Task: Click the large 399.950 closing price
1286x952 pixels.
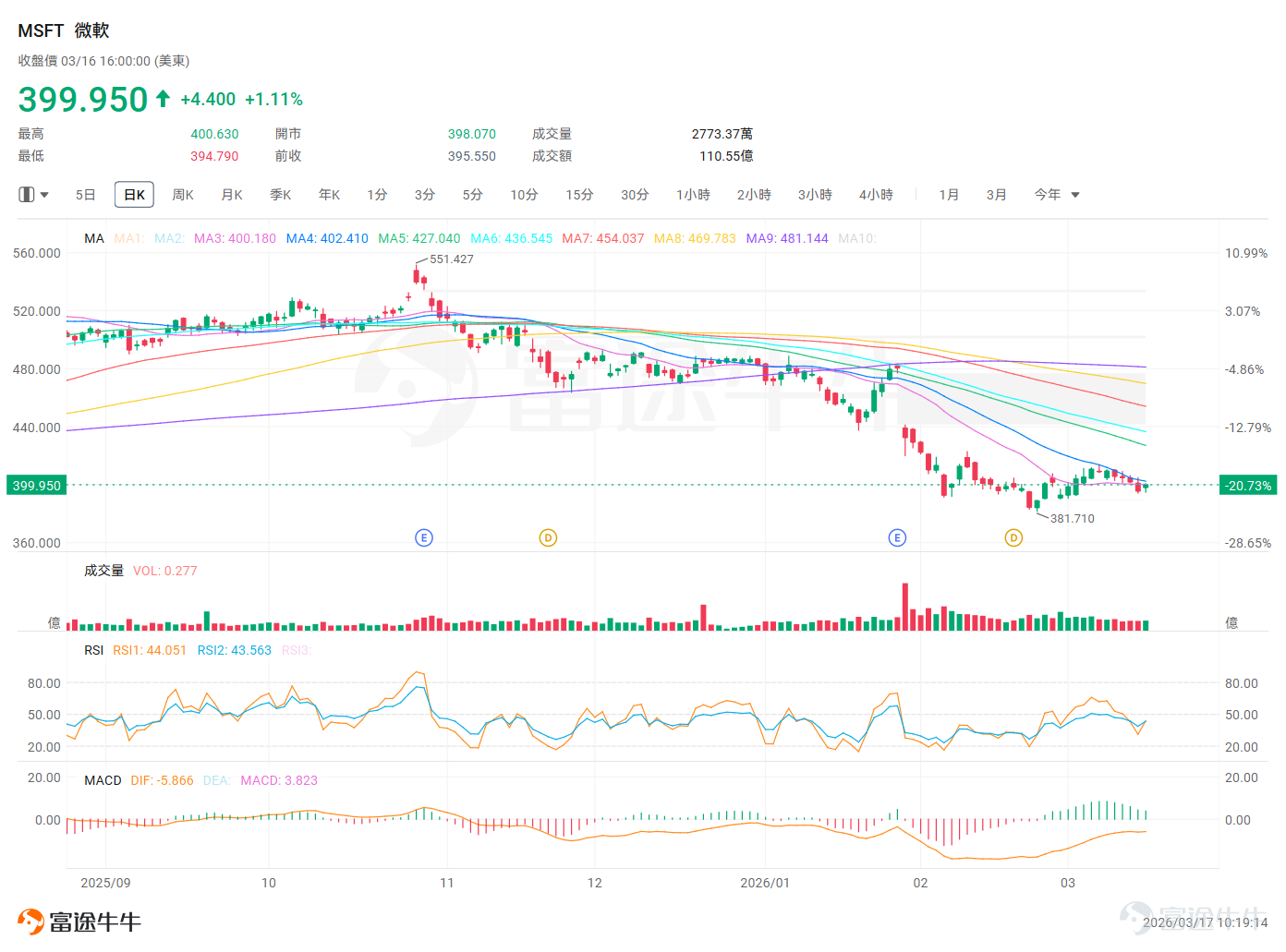Action: [x=83, y=99]
